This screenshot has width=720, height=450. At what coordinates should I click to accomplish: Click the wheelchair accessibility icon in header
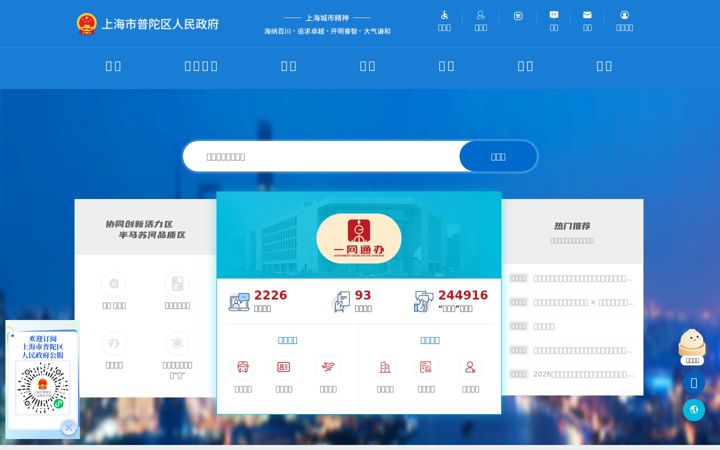pyautogui.click(x=444, y=16)
